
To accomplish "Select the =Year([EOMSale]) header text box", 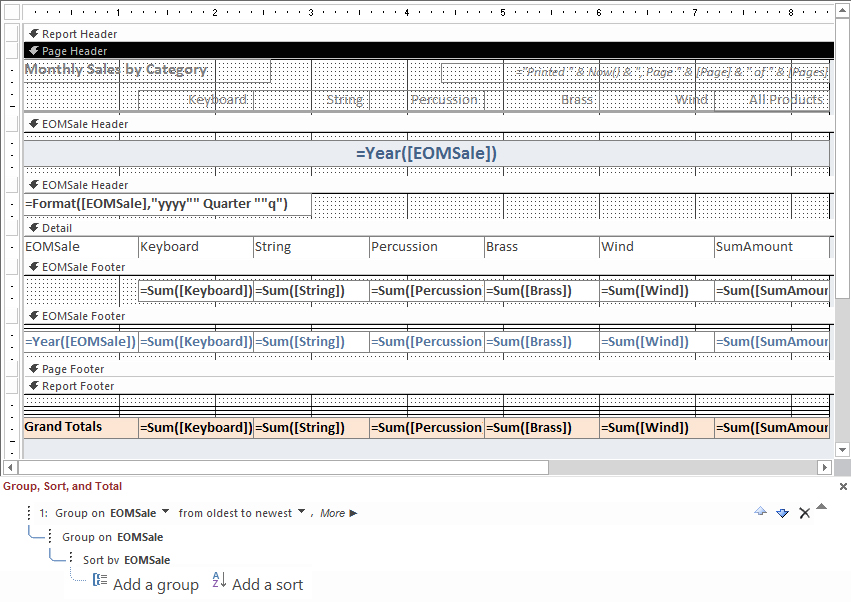I will (x=426, y=153).
